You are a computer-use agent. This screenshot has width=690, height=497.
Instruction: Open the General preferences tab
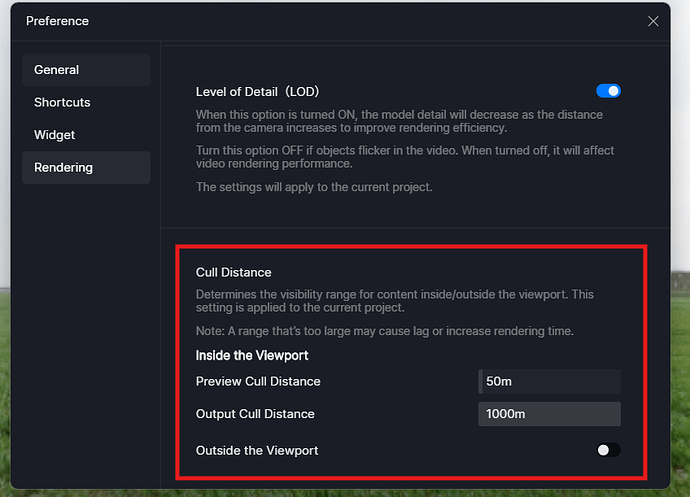pyautogui.click(x=86, y=70)
